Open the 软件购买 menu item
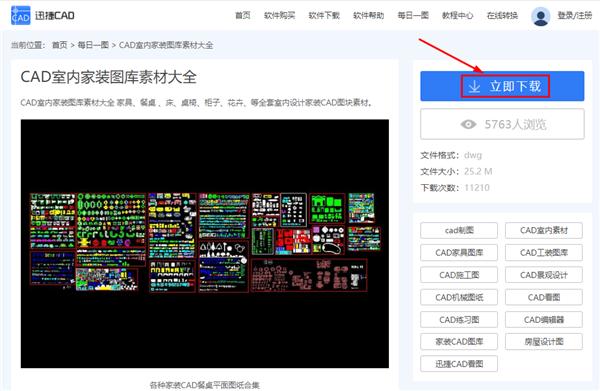This screenshot has width=600, height=391. [279, 15]
